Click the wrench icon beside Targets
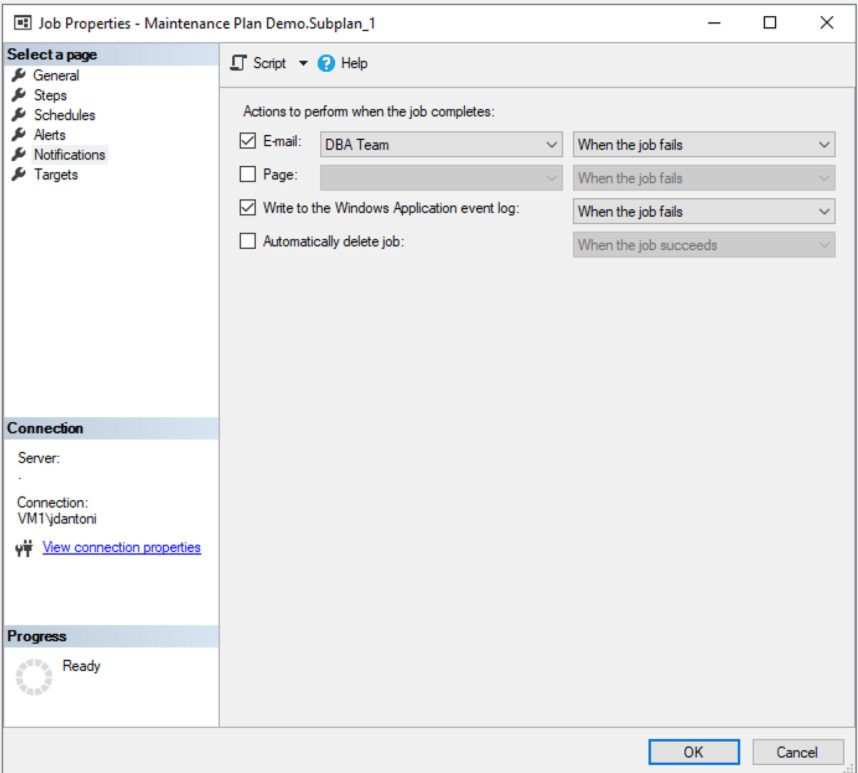 click(18, 175)
